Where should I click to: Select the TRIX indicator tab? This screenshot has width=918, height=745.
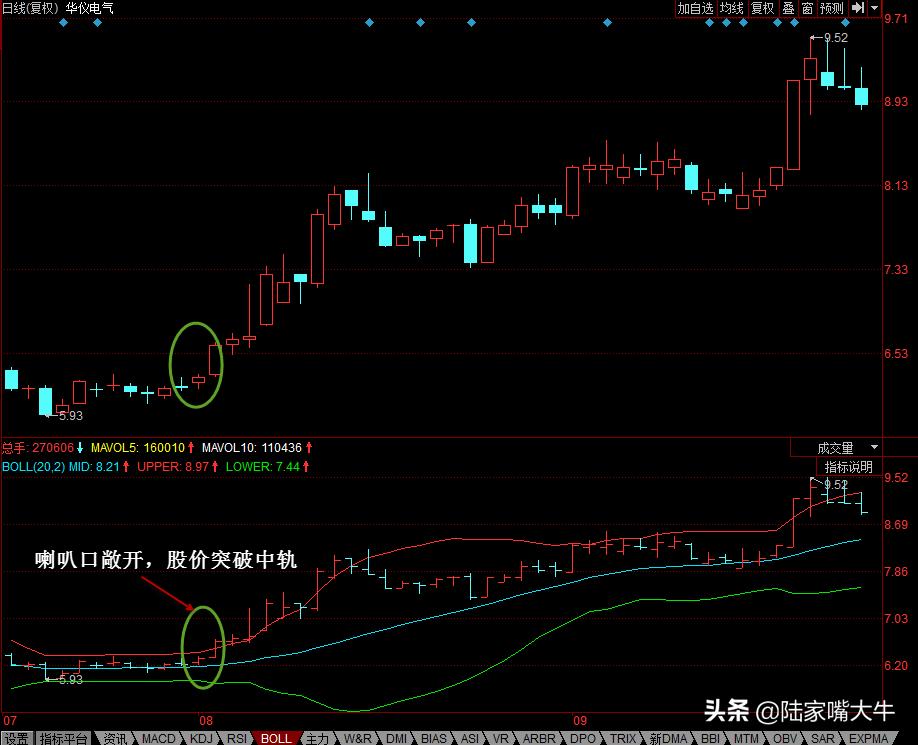click(623, 738)
